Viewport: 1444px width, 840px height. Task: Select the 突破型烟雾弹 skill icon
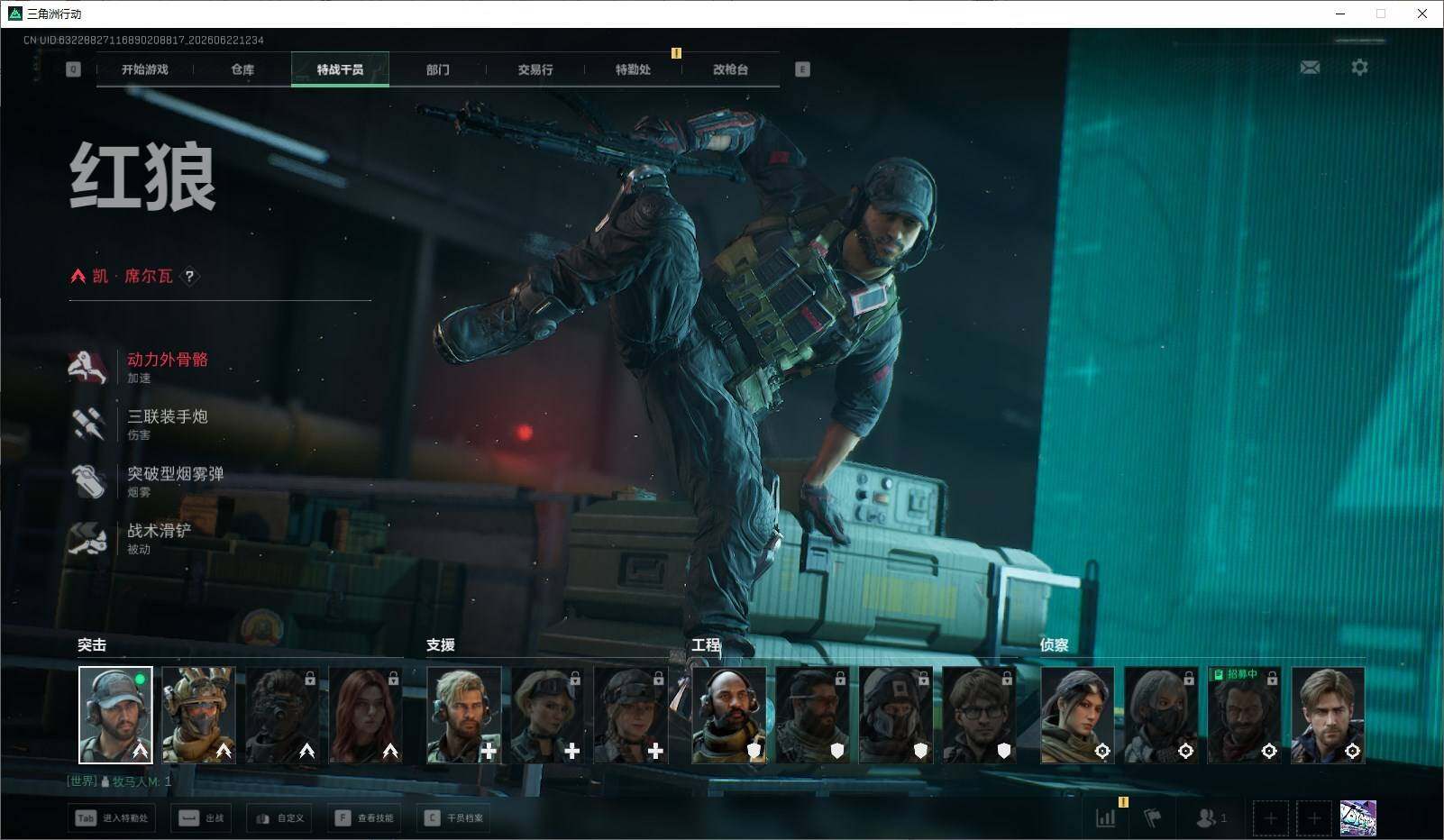pyautogui.click(x=88, y=480)
